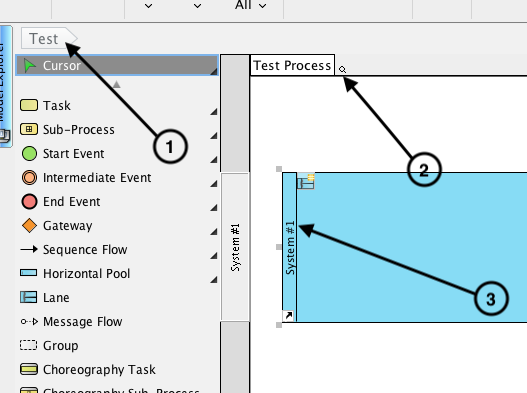This screenshot has height=393, width=527.
Task: Click the Test breadcrumb
Action: point(49,38)
